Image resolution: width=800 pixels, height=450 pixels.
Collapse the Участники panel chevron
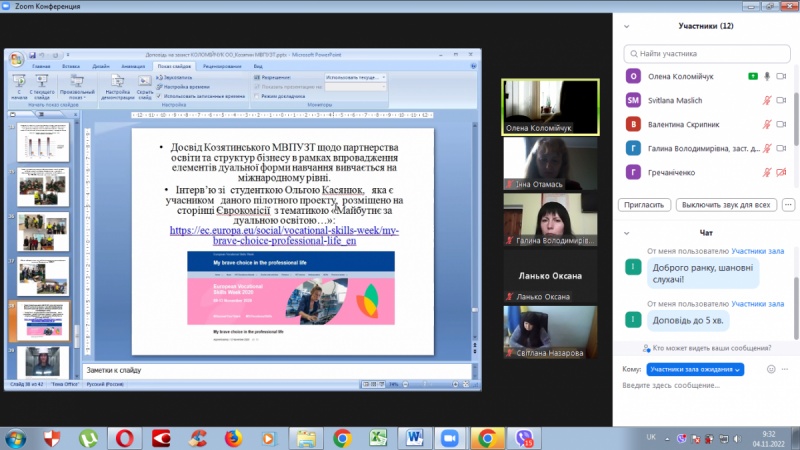point(627,25)
